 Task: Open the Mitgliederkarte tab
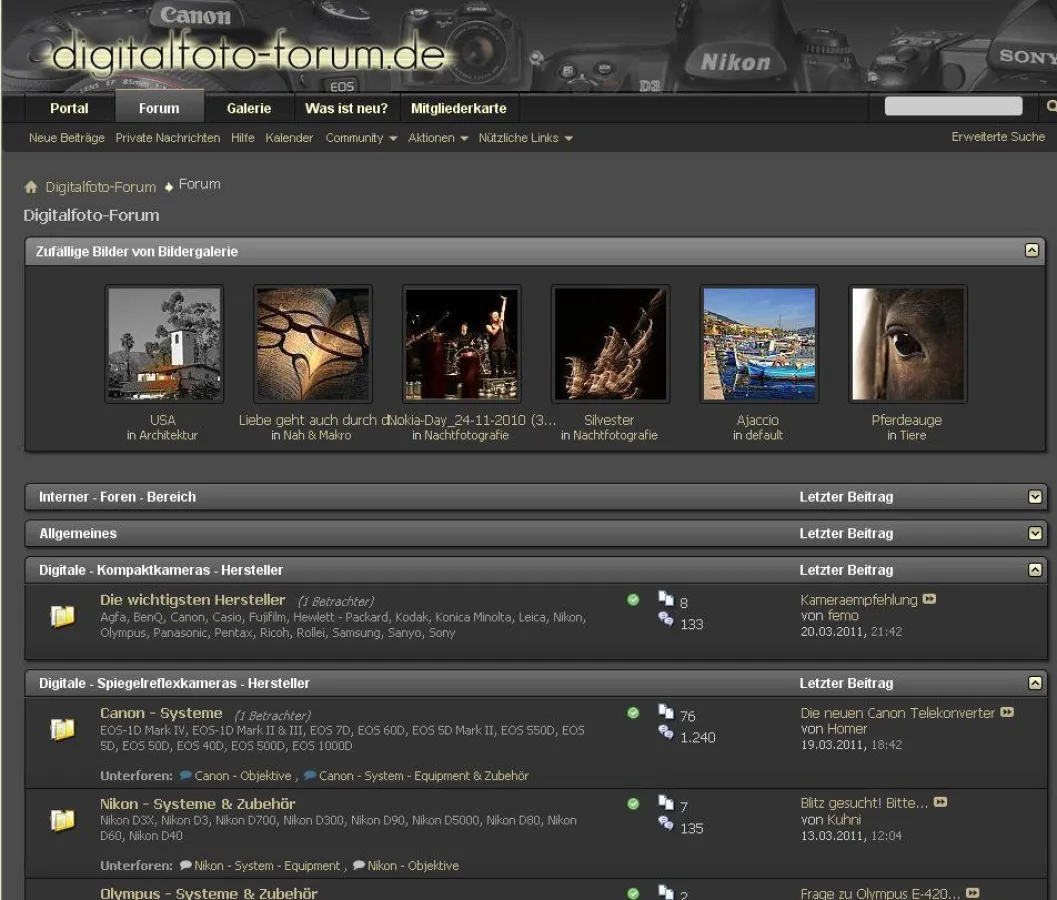click(x=458, y=108)
